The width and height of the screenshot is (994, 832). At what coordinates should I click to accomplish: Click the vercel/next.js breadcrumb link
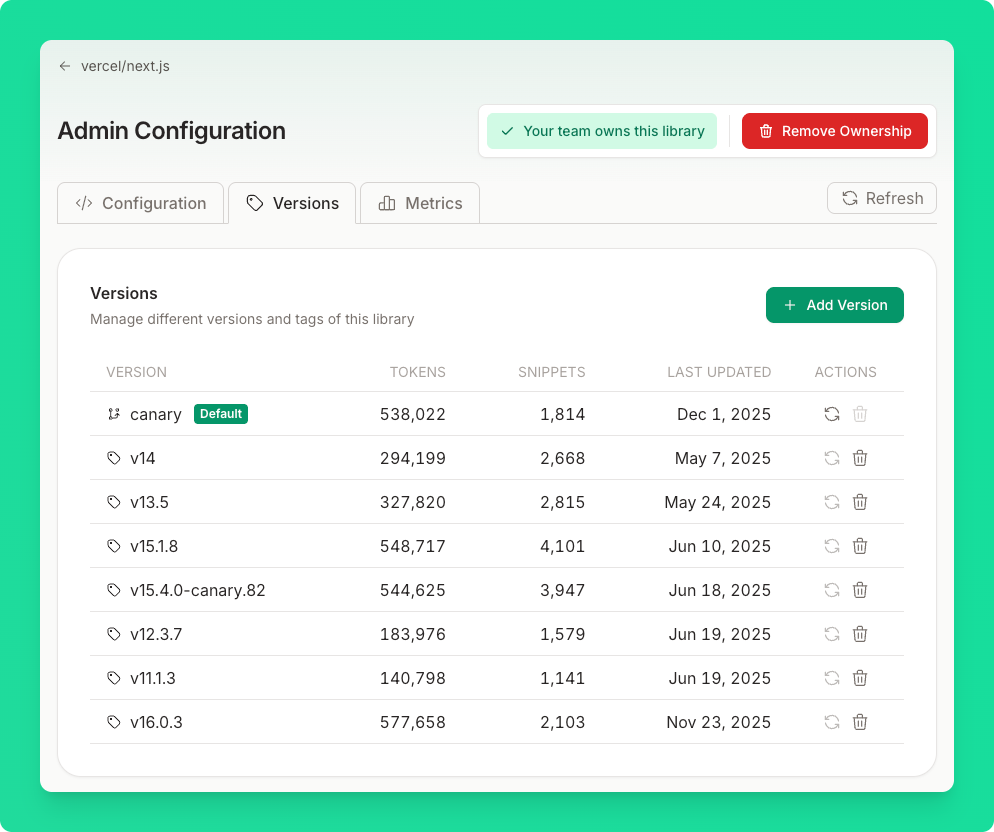click(x=125, y=66)
